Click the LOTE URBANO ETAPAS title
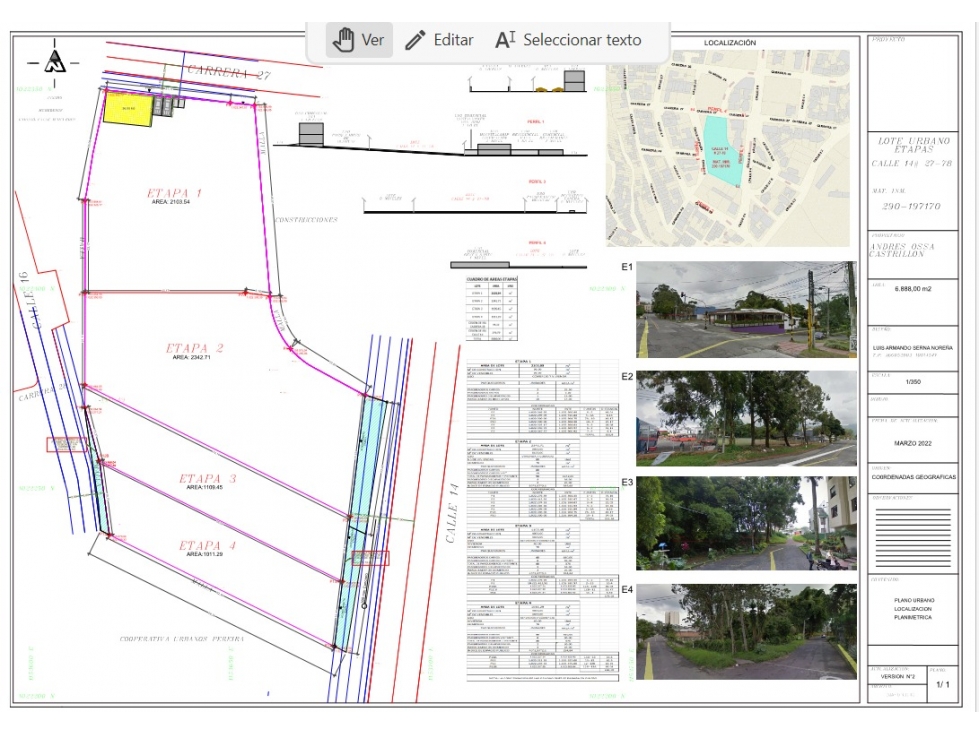Viewport: 979px width, 734px height. [x=913, y=145]
